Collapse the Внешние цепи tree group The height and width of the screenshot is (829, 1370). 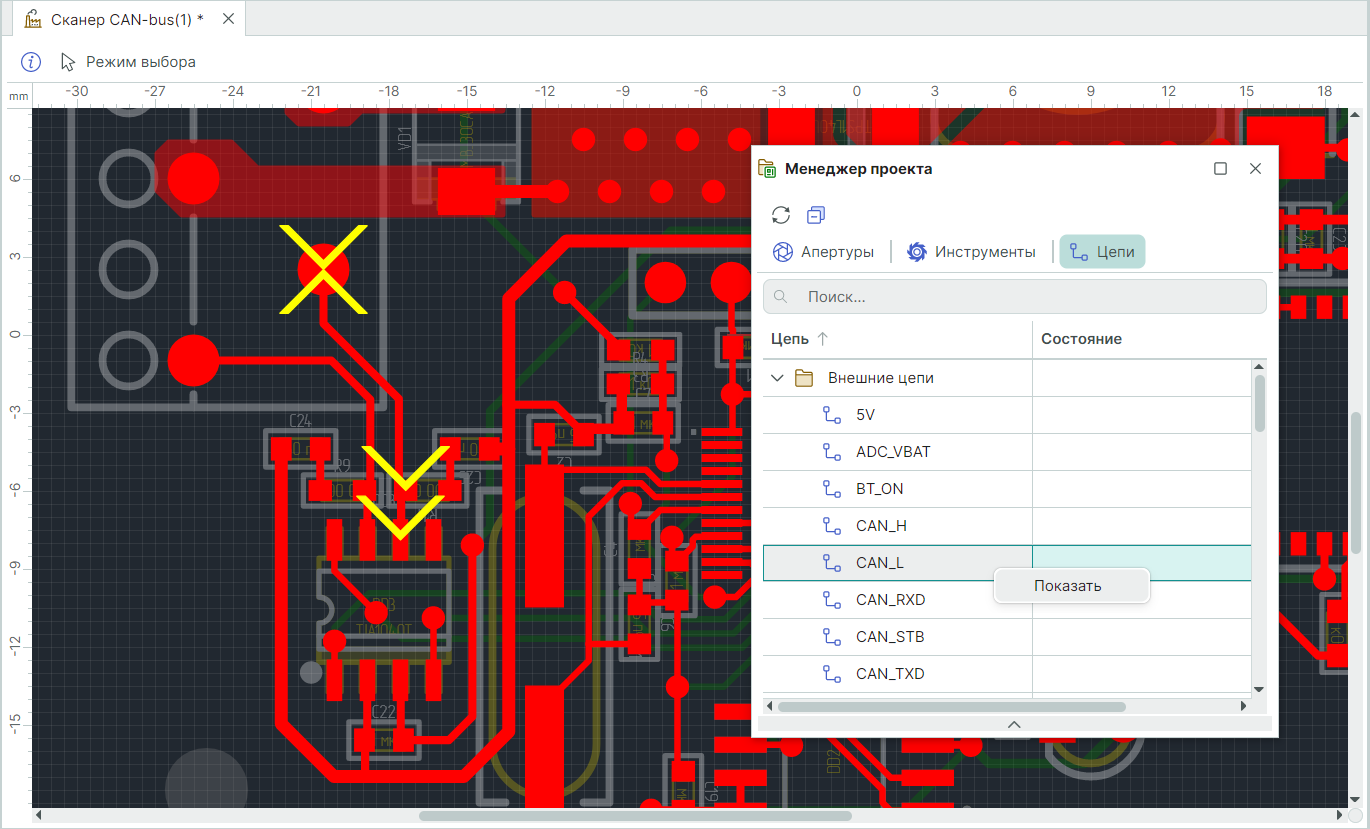777,378
